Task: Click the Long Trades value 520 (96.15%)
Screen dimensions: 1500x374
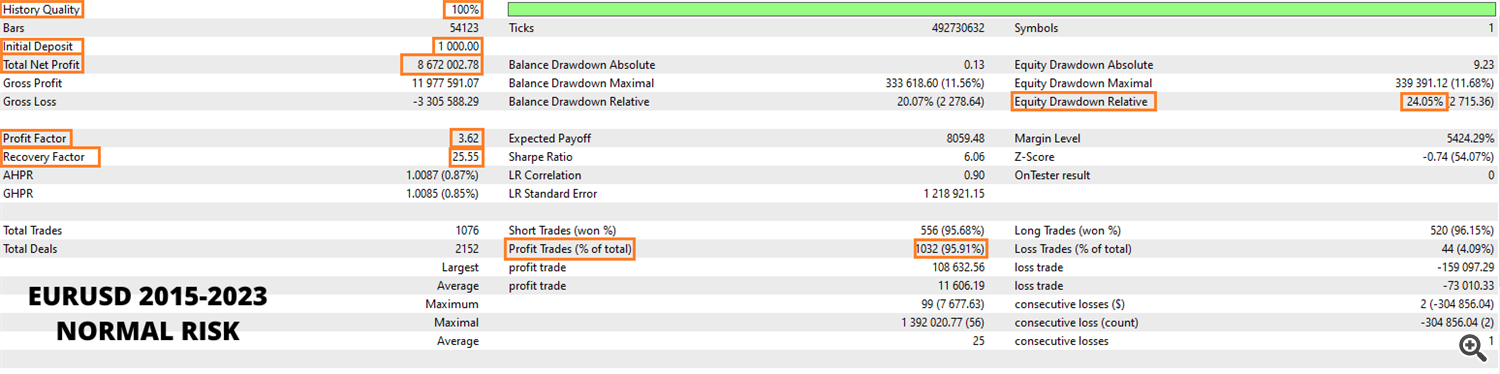Action: [x=1462, y=230]
